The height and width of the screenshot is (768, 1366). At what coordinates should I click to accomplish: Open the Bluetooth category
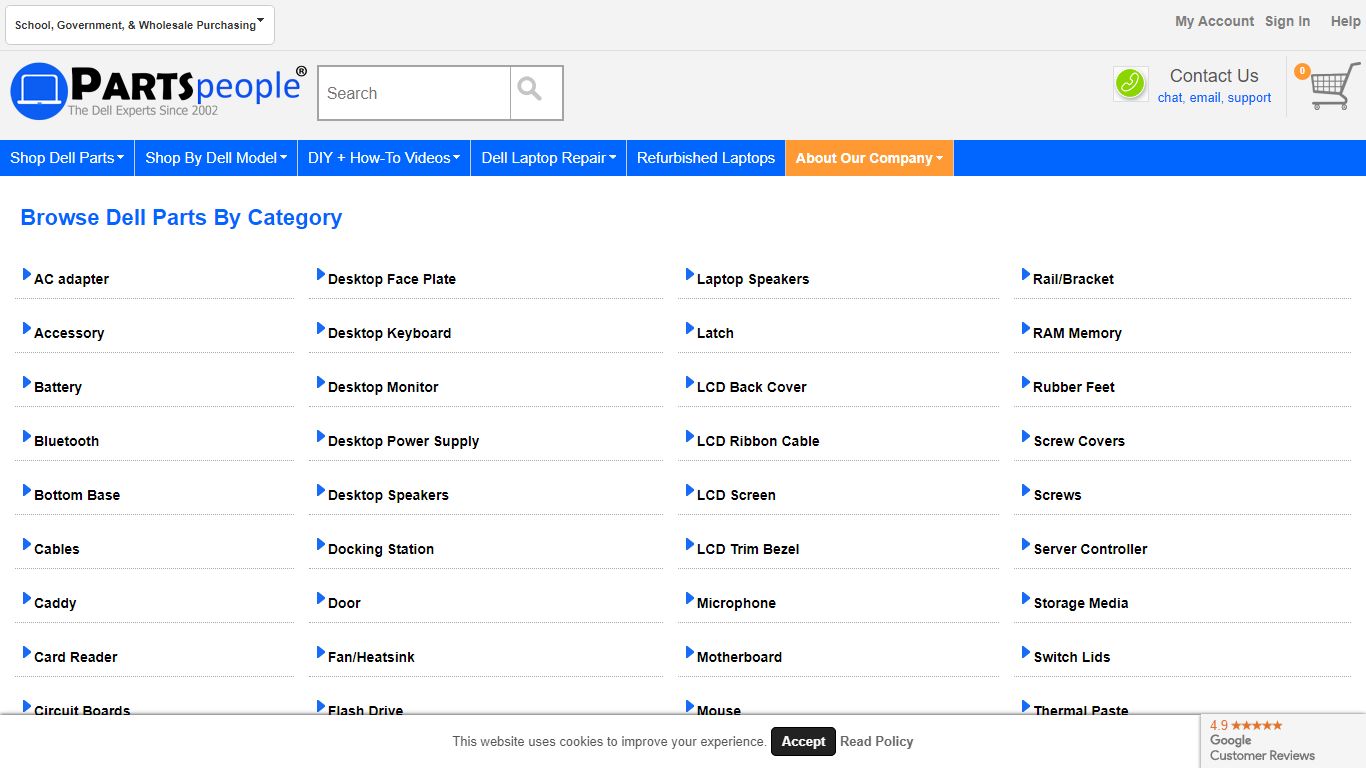coord(66,441)
